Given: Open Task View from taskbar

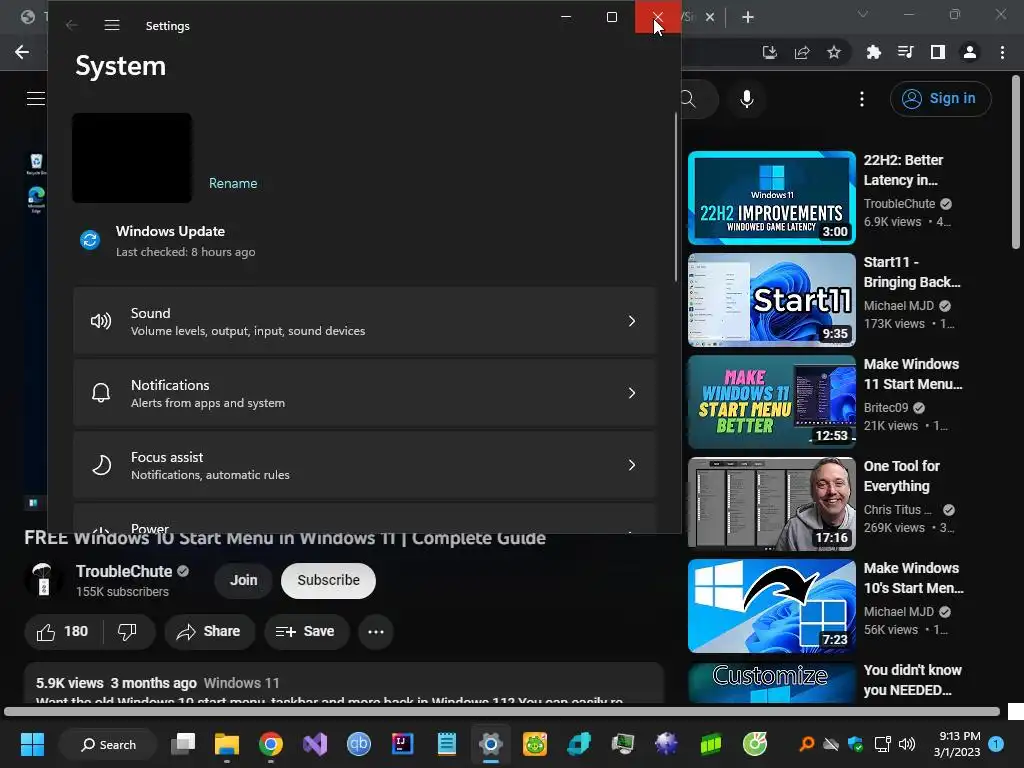Looking at the screenshot, I should (x=184, y=744).
